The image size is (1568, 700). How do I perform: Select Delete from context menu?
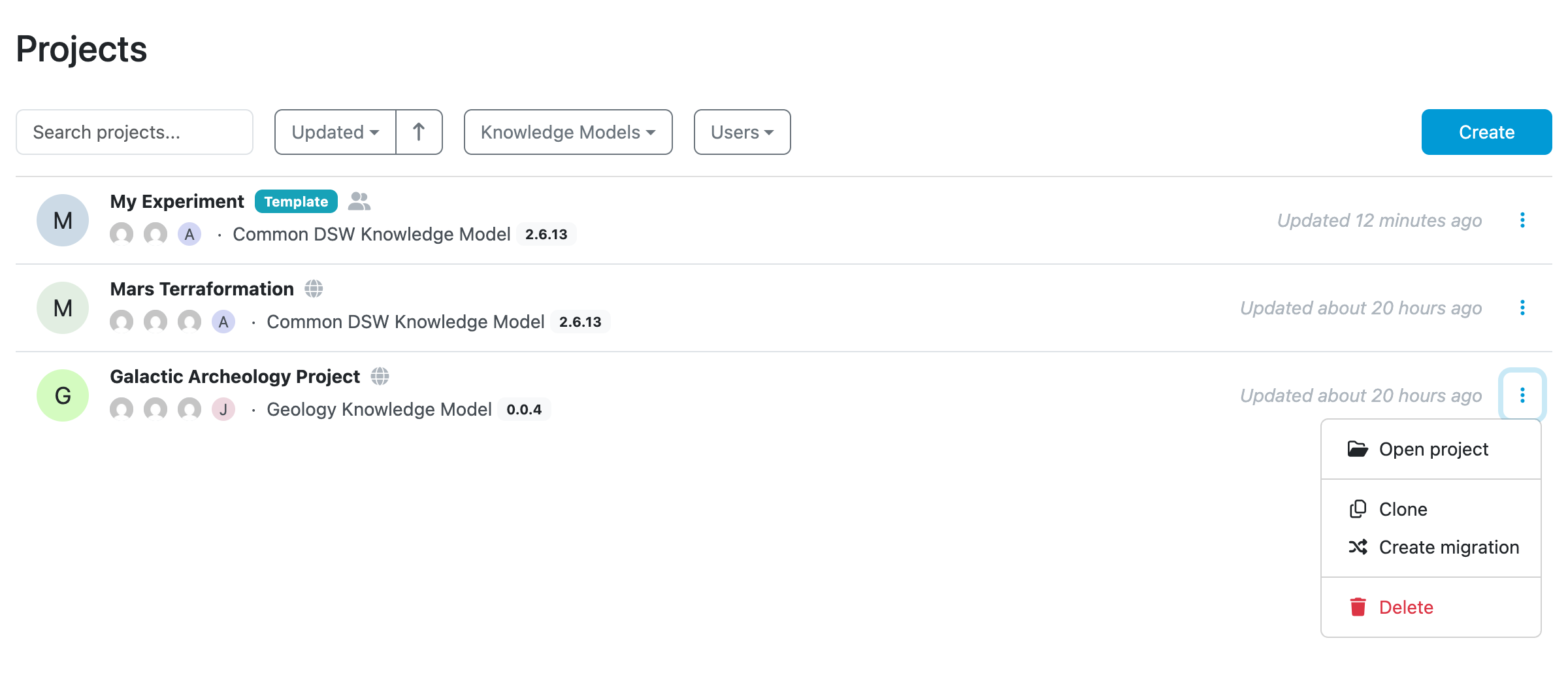[1431, 607]
